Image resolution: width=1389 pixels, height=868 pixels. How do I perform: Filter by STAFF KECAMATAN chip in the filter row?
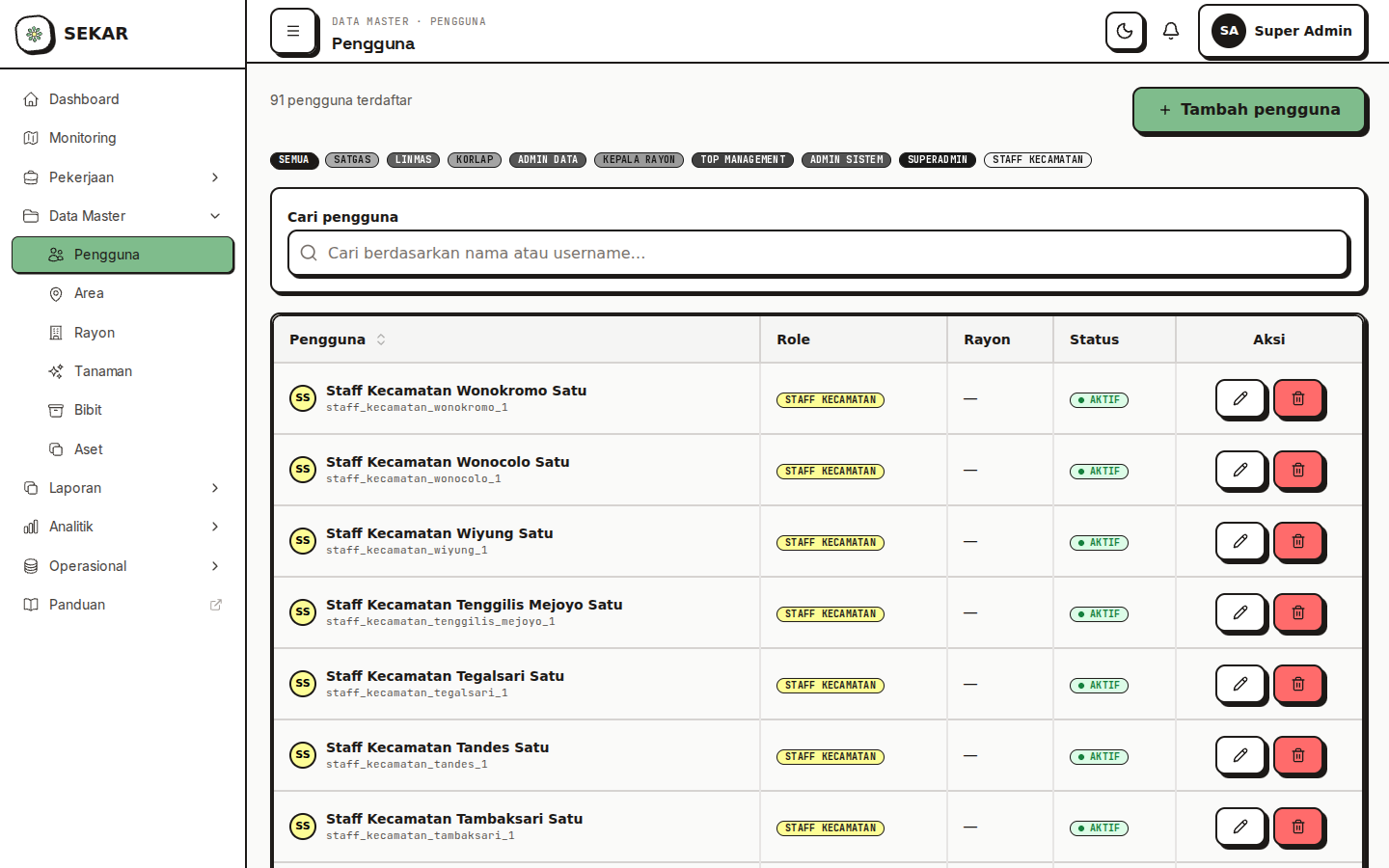[1038, 160]
